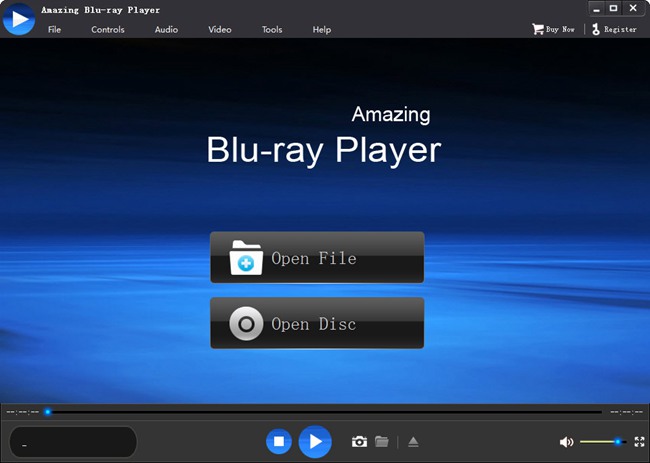Image resolution: width=650 pixels, height=463 pixels.
Task: Open the Controls menu
Action: tap(108, 29)
